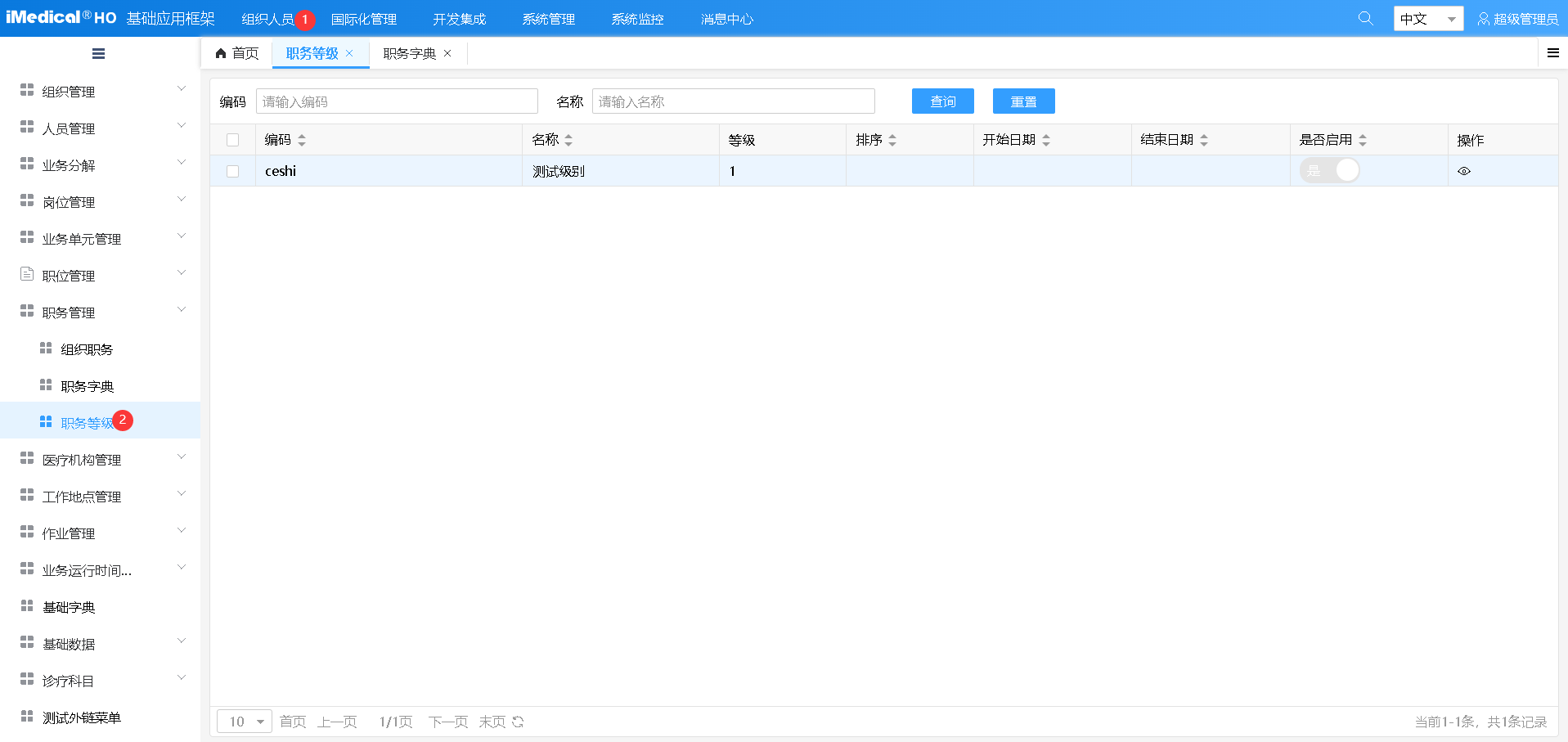
Task: Open the tab list menu icon at right
Action: click(x=1552, y=53)
